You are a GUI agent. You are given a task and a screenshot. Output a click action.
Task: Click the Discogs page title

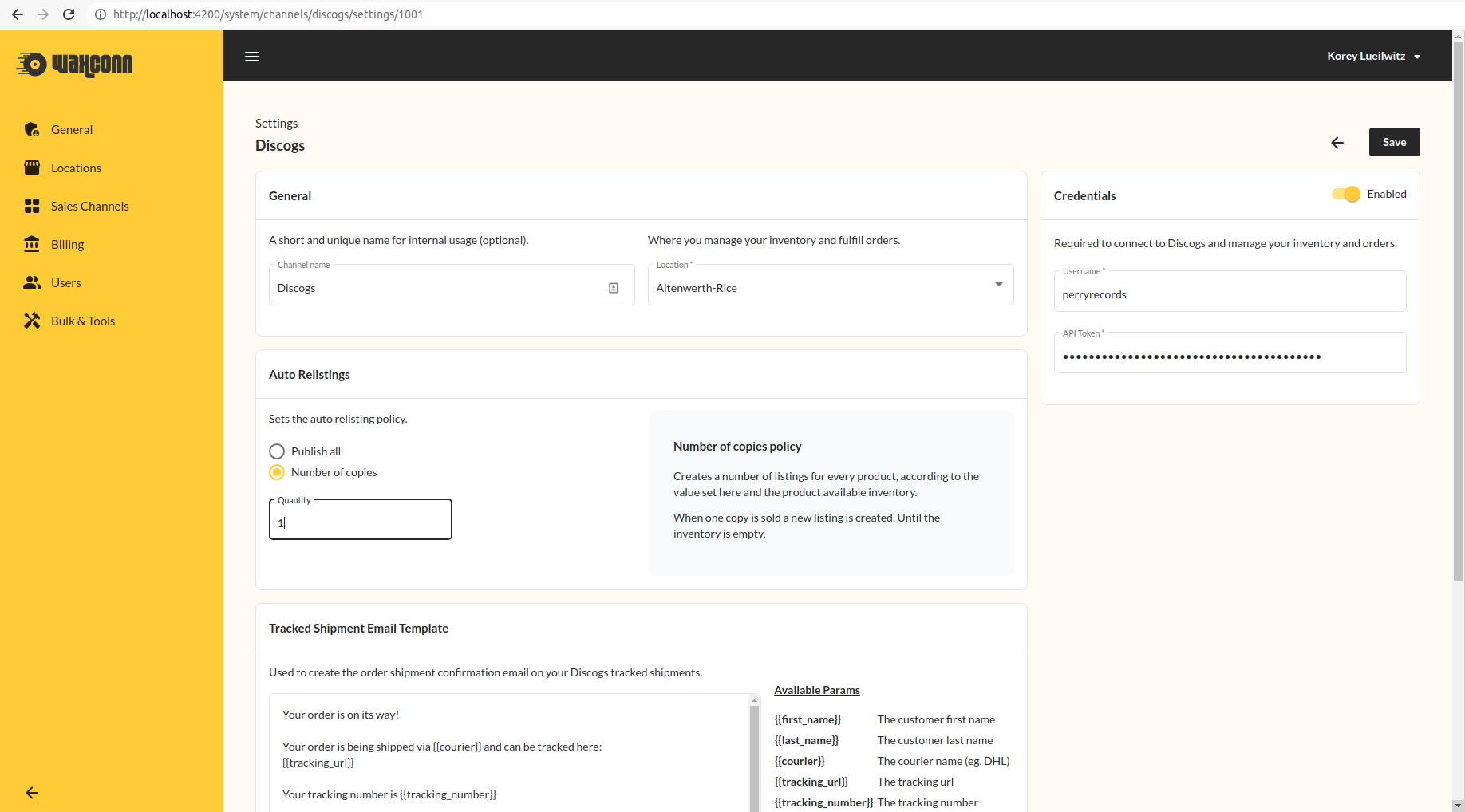pos(280,146)
